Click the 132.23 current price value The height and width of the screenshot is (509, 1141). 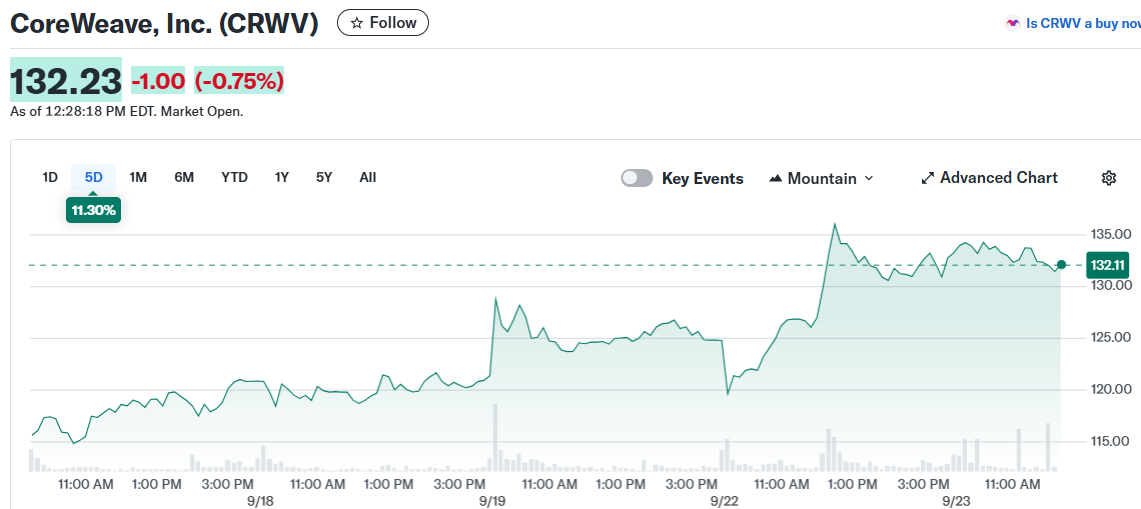(x=65, y=80)
